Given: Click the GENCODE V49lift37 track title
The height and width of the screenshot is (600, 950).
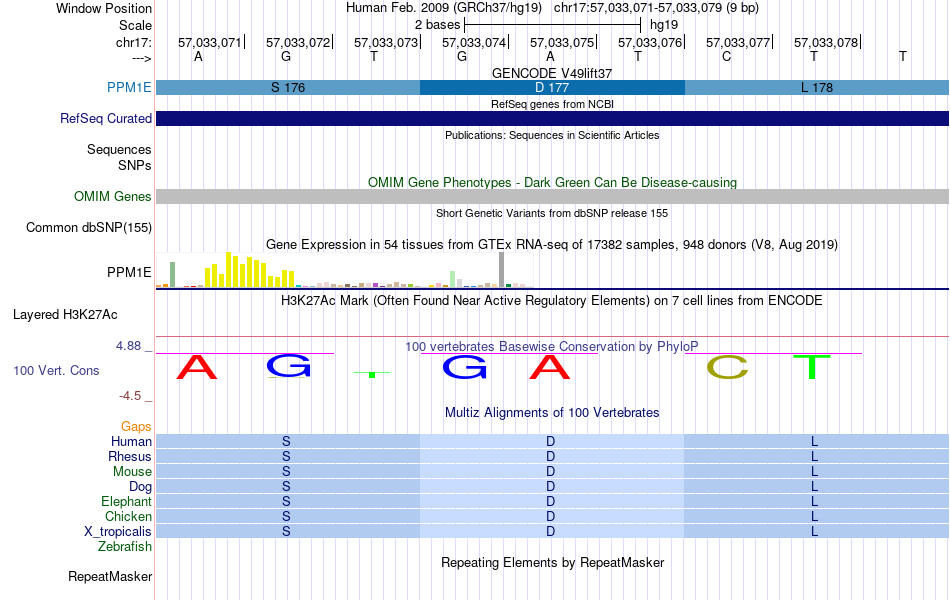Looking at the screenshot, I should point(552,73).
